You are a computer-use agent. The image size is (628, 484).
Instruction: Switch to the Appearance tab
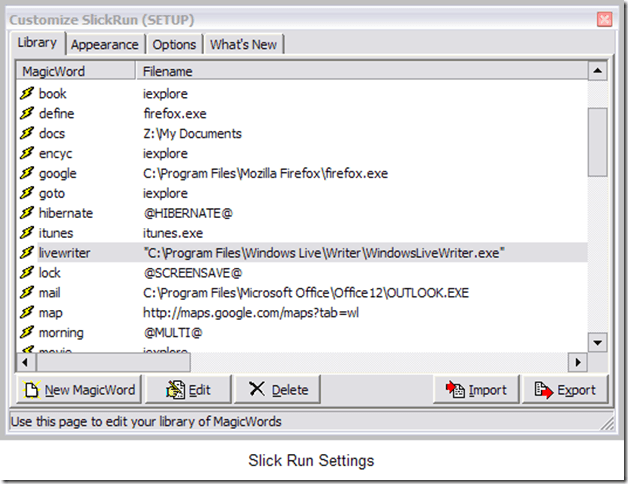click(x=105, y=45)
